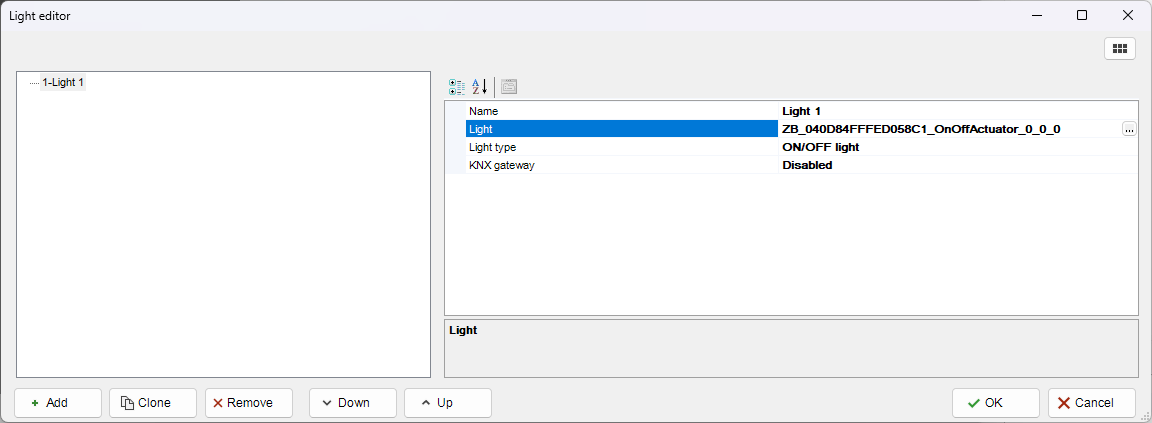Sort properties alphabetically
Image resolution: width=1152 pixels, height=423 pixels.
[479, 87]
